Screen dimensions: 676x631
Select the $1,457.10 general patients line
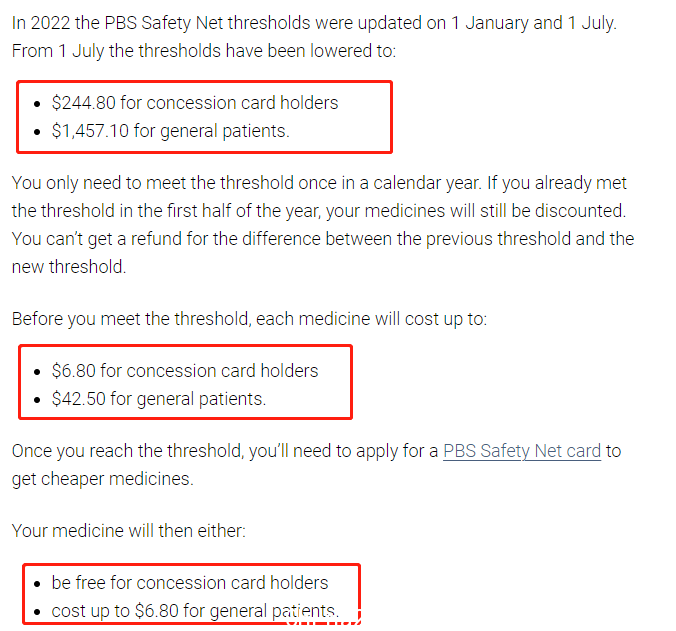[x=171, y=131]
